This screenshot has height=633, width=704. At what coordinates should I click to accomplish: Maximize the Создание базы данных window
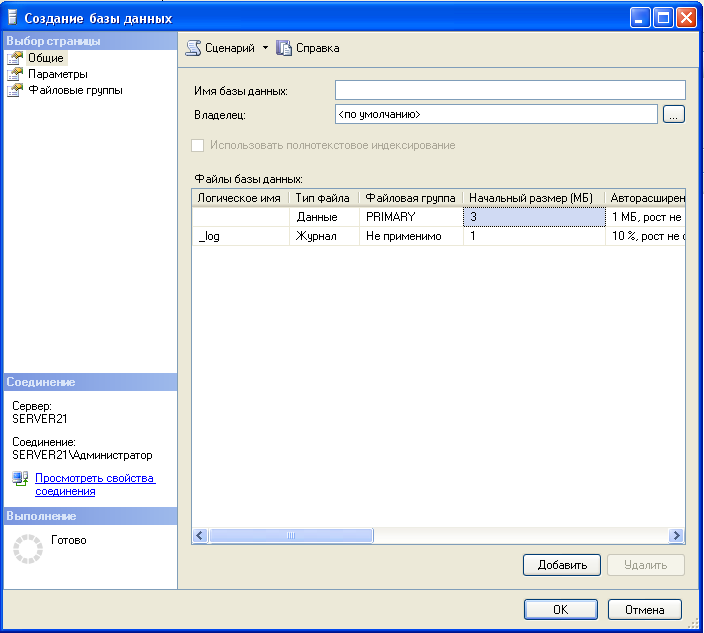click(x=663, y=18)
